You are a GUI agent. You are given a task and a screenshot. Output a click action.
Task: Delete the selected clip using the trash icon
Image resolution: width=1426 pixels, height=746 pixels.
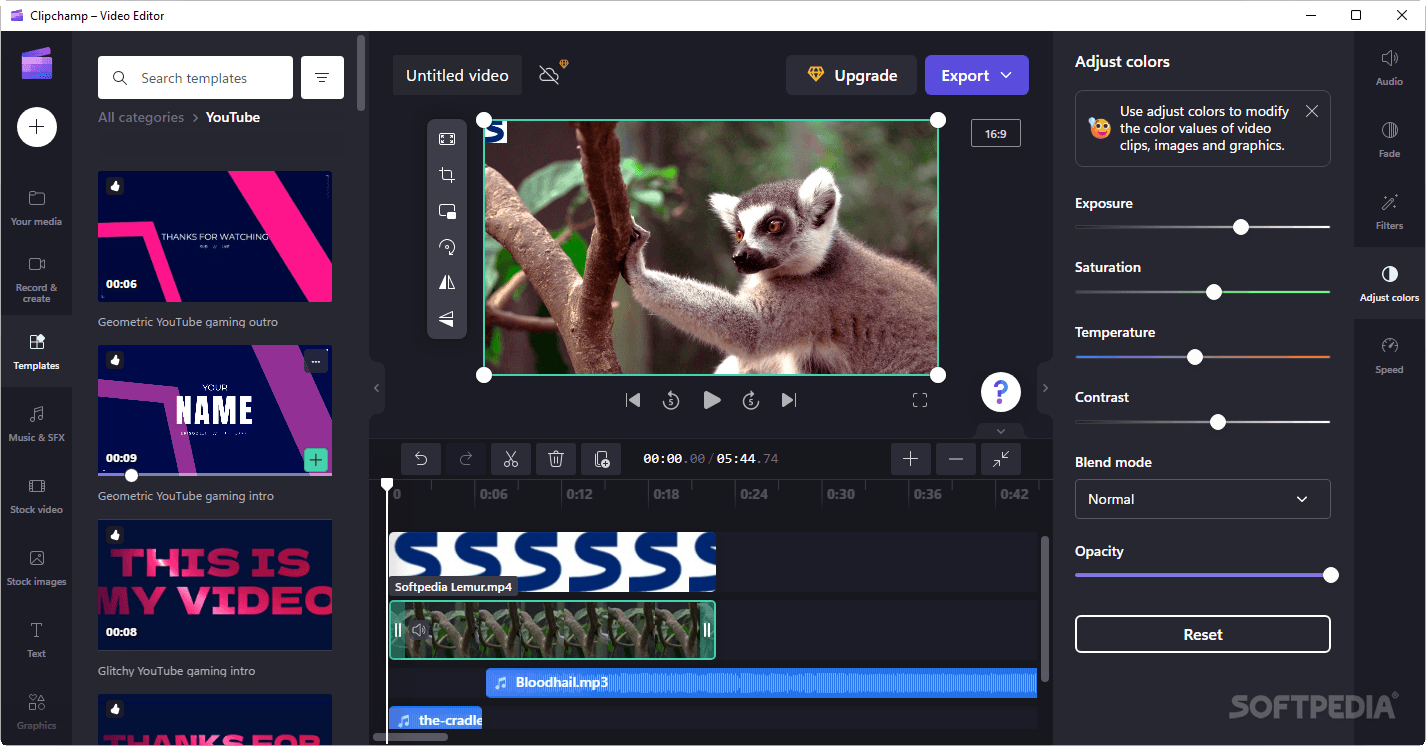click(x=556, y=458)
